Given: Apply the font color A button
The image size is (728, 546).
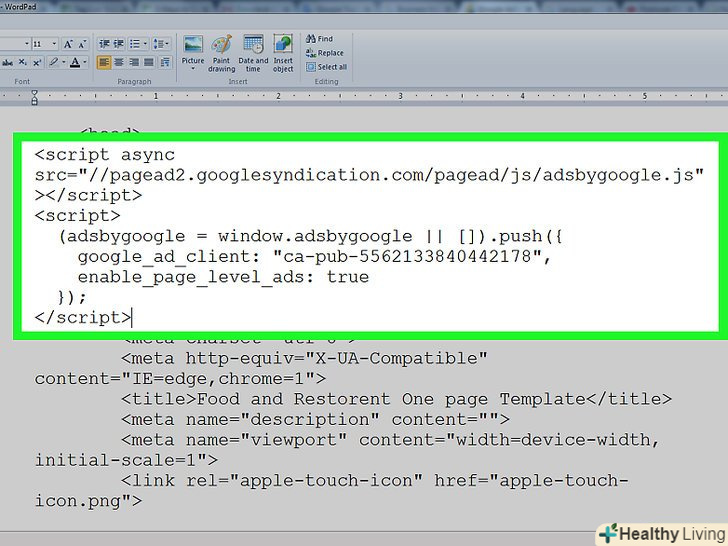Looking at the screenshot, I should (x=75, y=62).
